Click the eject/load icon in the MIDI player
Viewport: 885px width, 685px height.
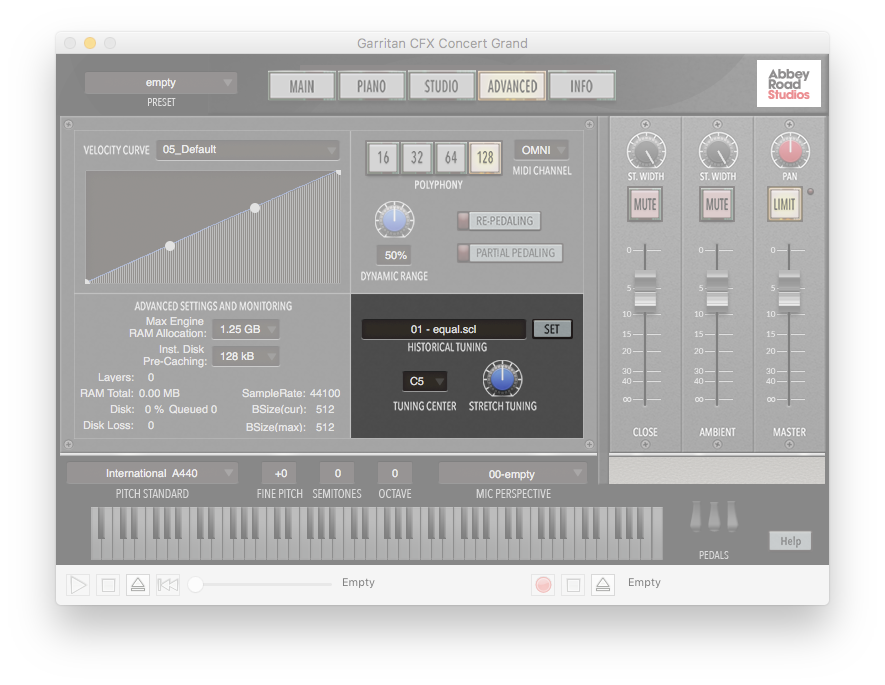click(x=138, y=585)
